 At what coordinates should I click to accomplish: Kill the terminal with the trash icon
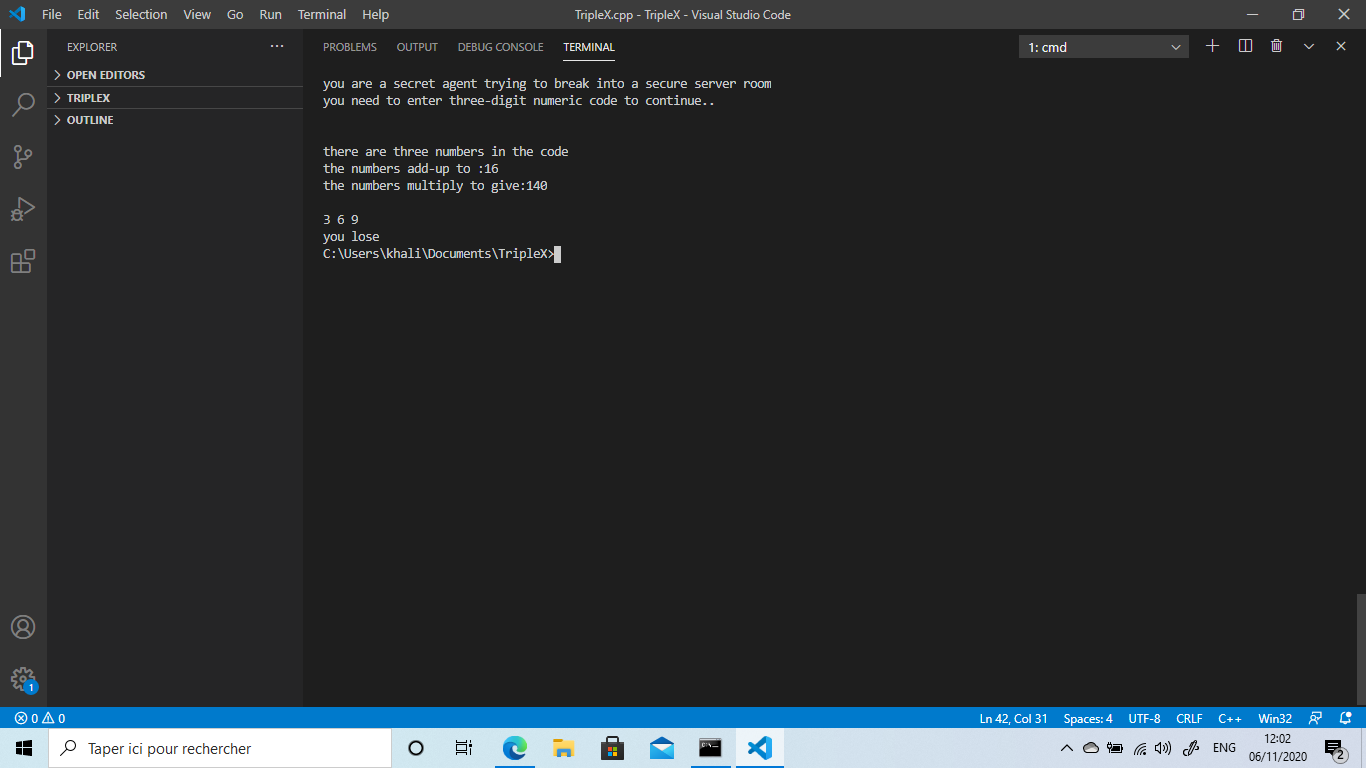[1276, 46]
